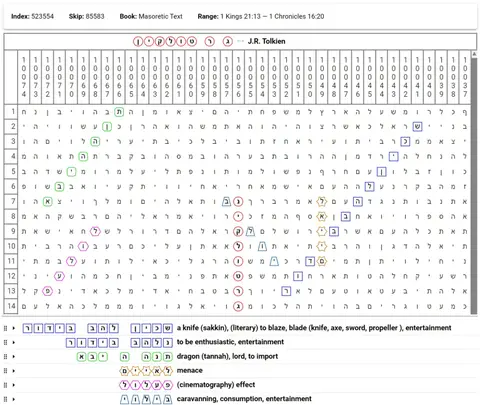Click the Skip value 85583
This screenshot has height=405, width=480.
click(95, 16)
